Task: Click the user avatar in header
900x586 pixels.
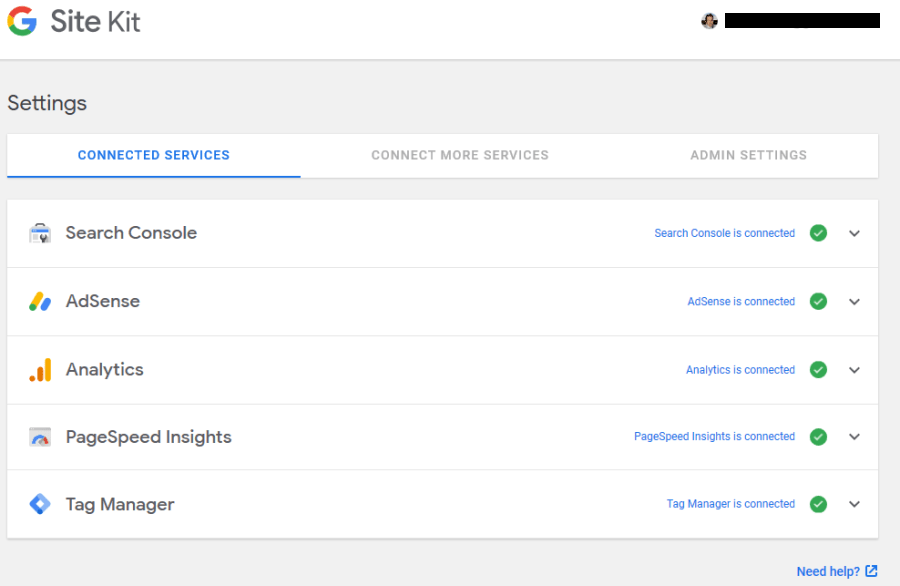Action: tap(710, 21)
